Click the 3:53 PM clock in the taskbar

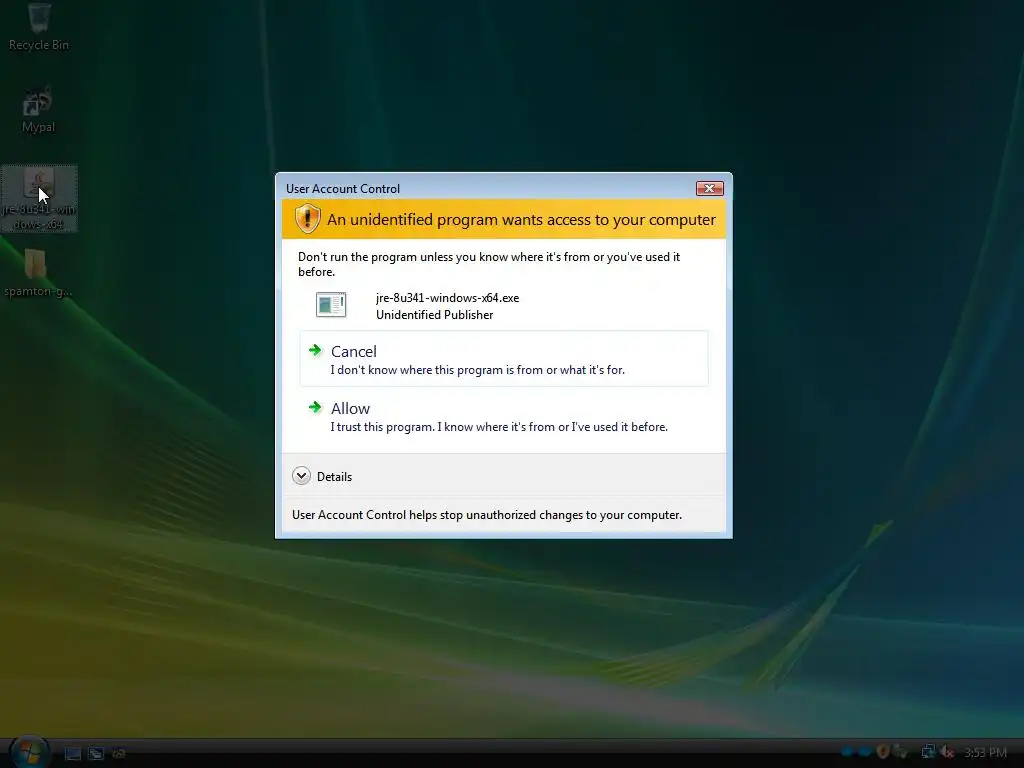pos(985,753)
